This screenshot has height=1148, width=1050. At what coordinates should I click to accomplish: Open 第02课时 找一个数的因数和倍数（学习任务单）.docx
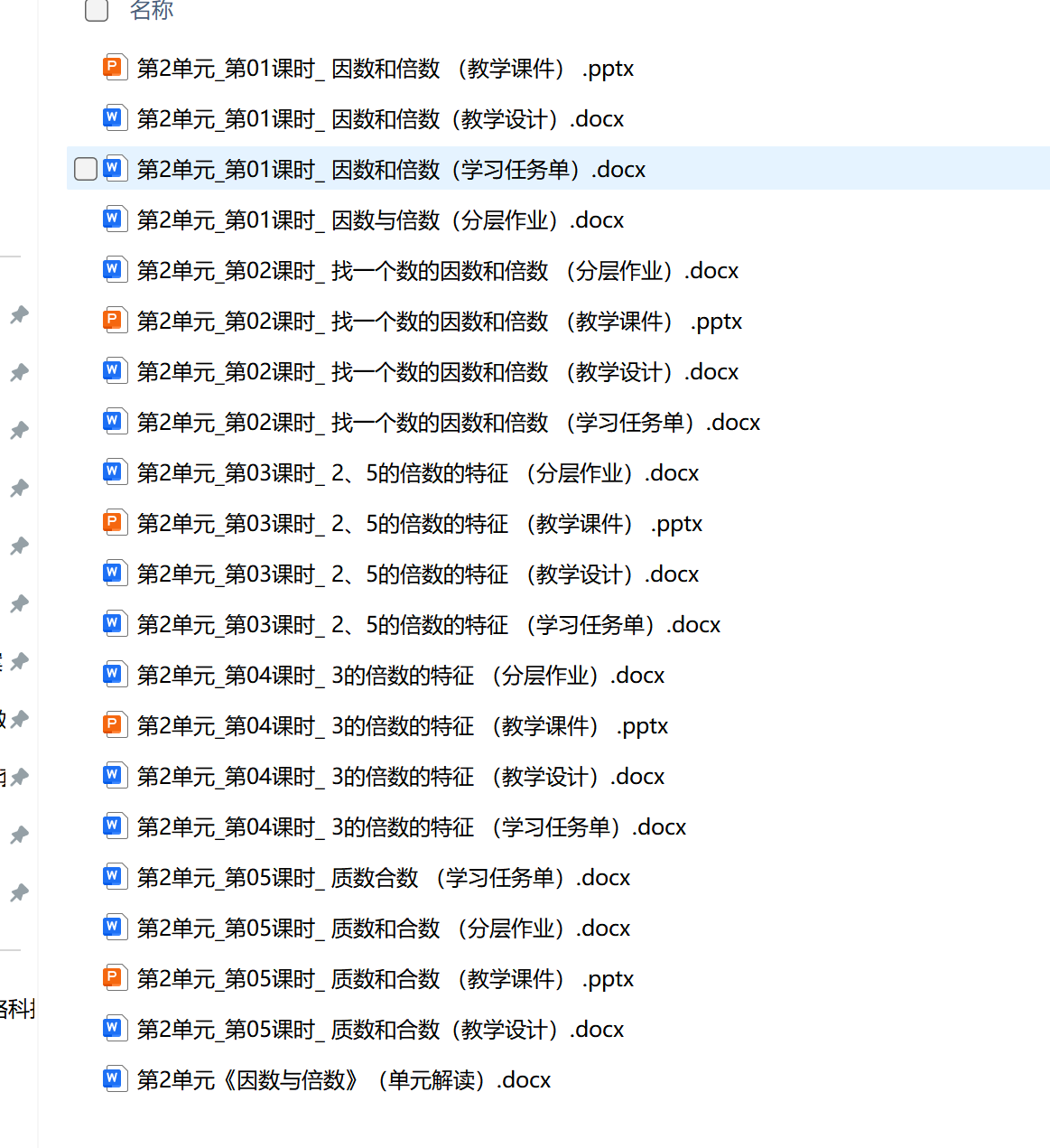click(448, 423)
